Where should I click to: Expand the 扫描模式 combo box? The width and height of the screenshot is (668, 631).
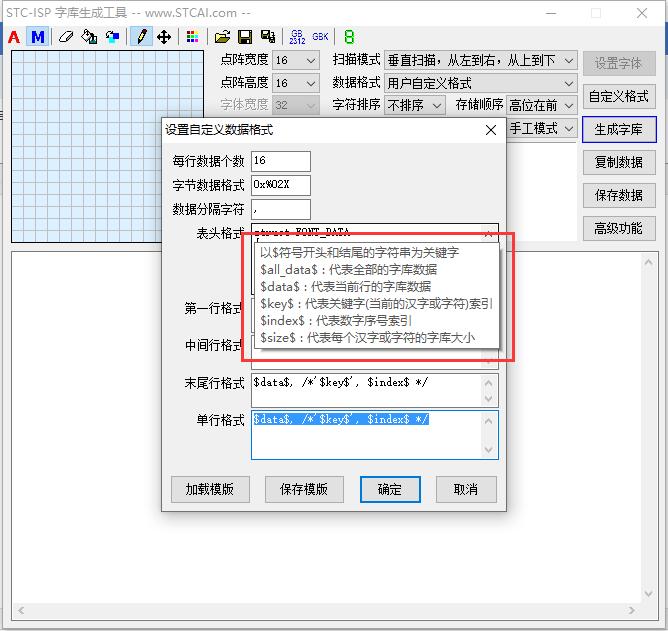pyautogui.click(x=481, y=61)
